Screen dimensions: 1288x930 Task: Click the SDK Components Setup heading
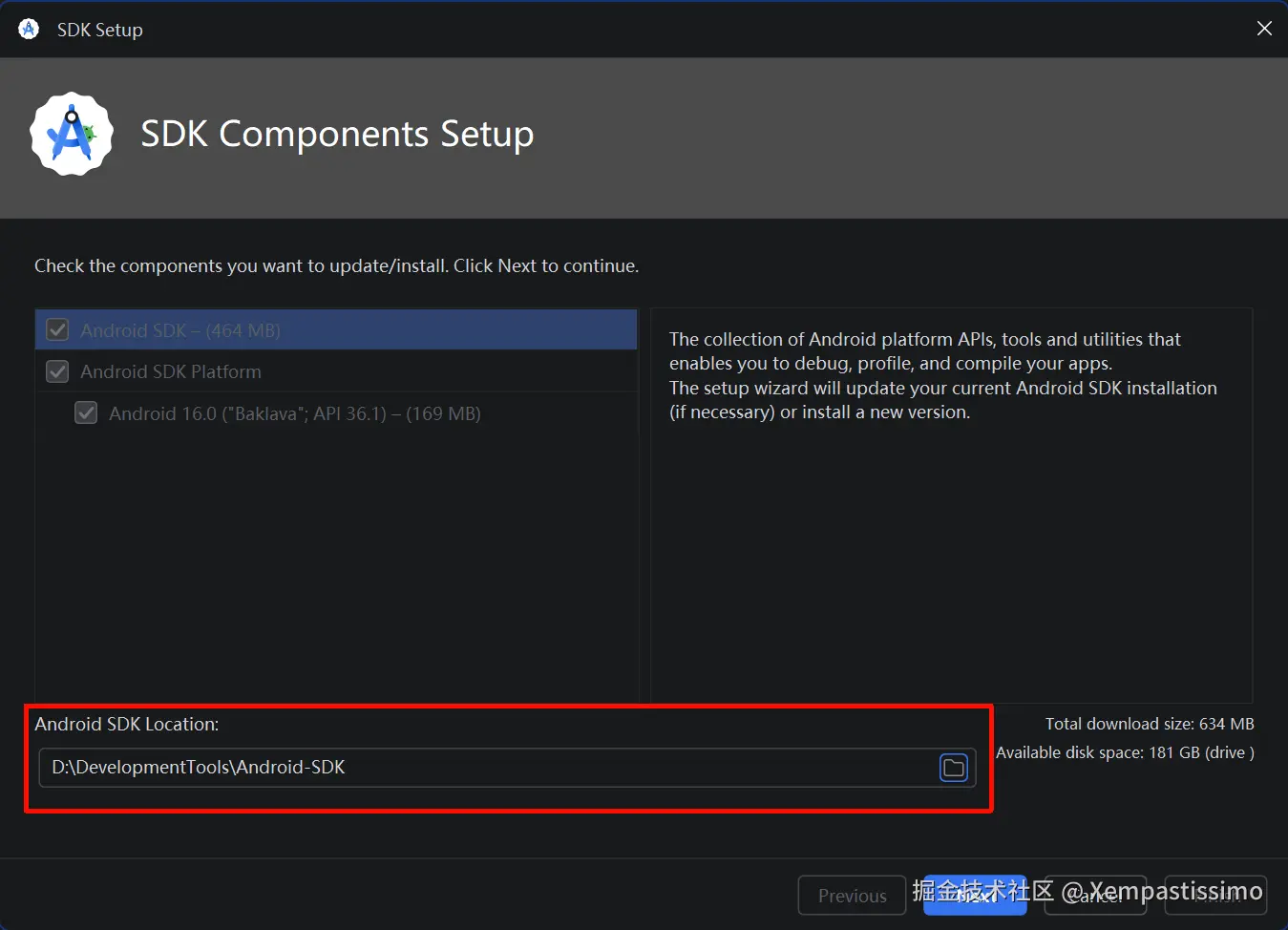337,135
